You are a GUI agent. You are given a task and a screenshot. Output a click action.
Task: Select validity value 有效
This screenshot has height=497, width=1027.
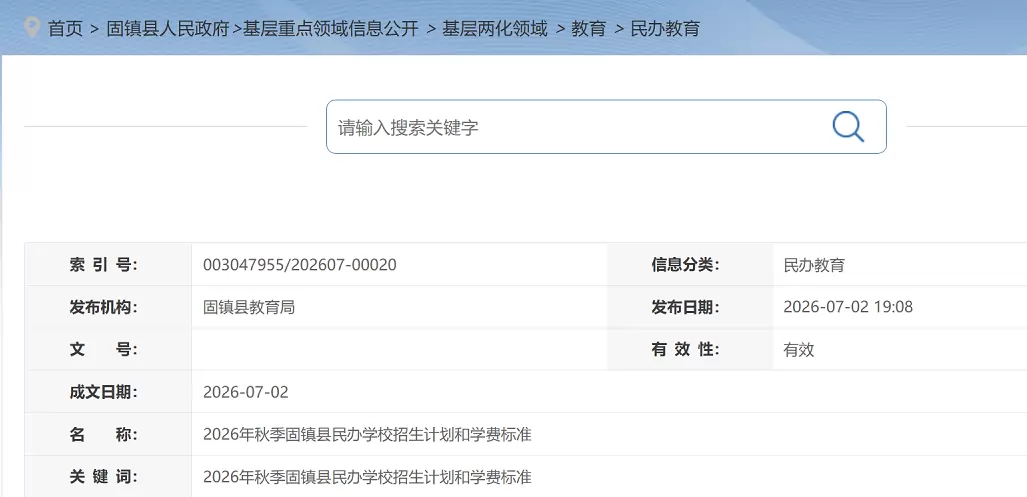(799, 350)
